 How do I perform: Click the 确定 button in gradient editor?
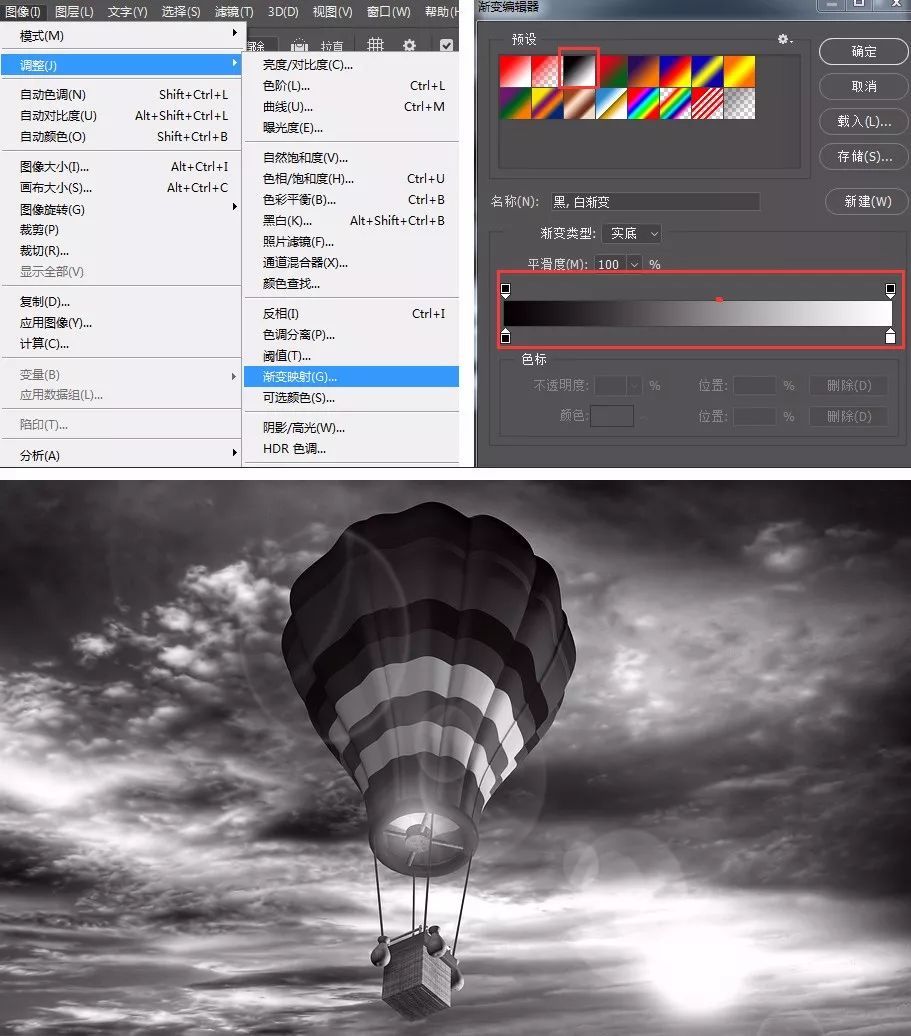point(863,52)
